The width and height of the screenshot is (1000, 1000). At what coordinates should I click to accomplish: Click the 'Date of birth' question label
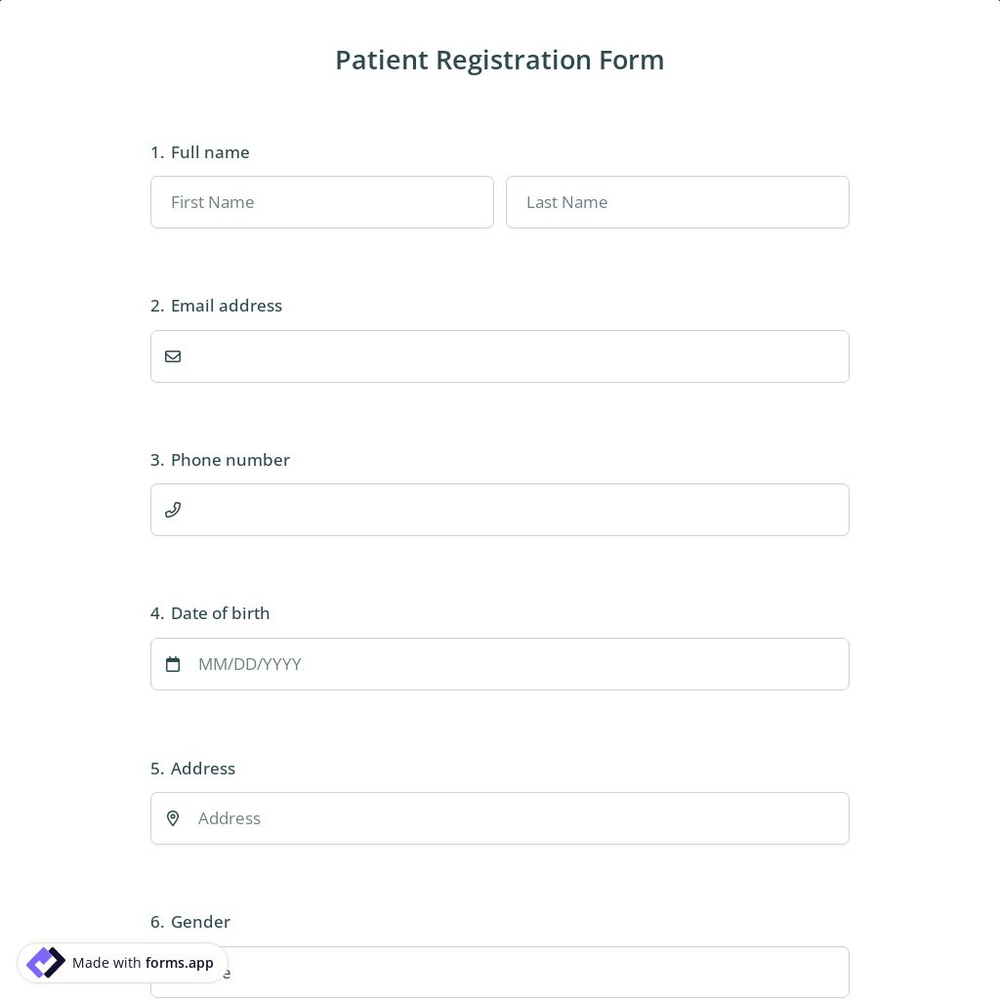[x=220, y=612]
